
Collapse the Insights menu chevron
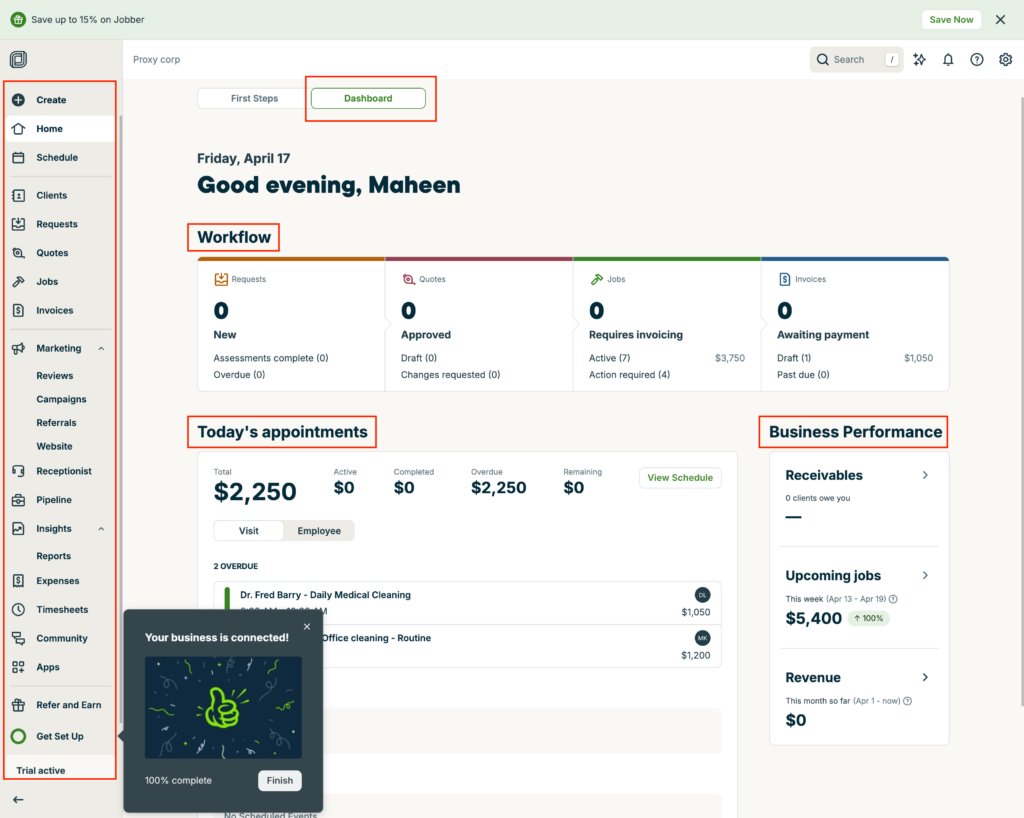click(x=101, y=528)
